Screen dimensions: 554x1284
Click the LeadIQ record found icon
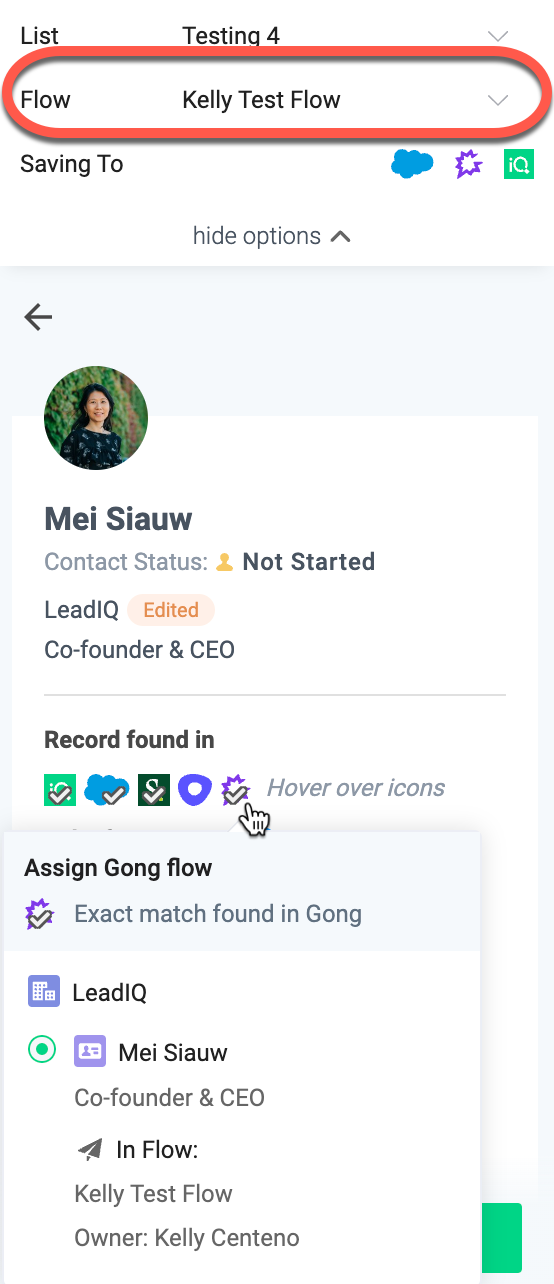click(x=60, y=789)
